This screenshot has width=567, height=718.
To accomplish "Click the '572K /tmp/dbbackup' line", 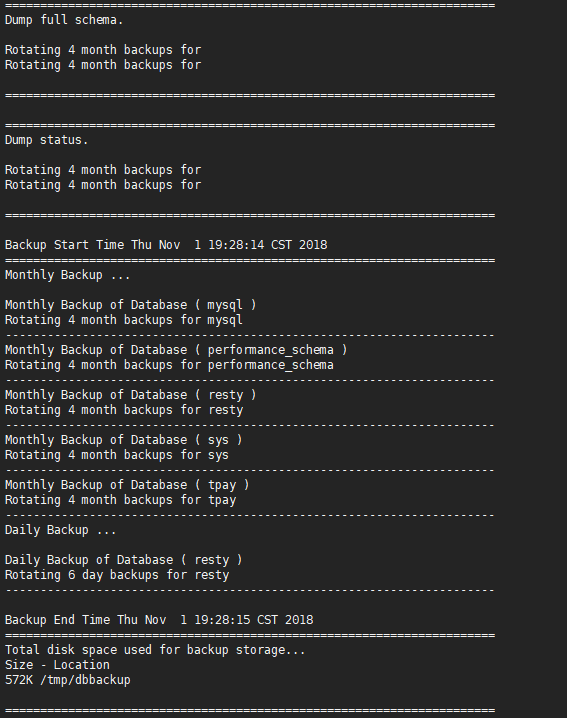I will [67, 680].
